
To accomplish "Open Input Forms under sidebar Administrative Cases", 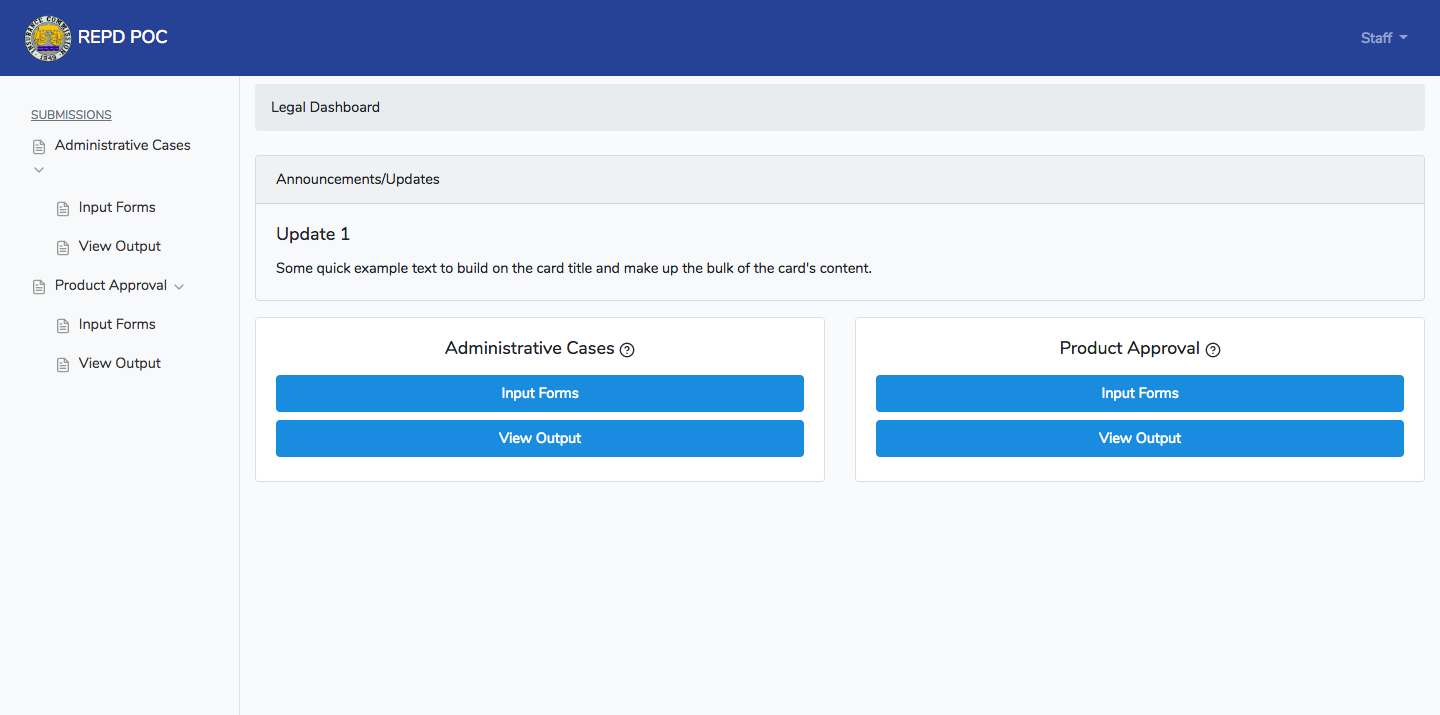I will [117, 208].
